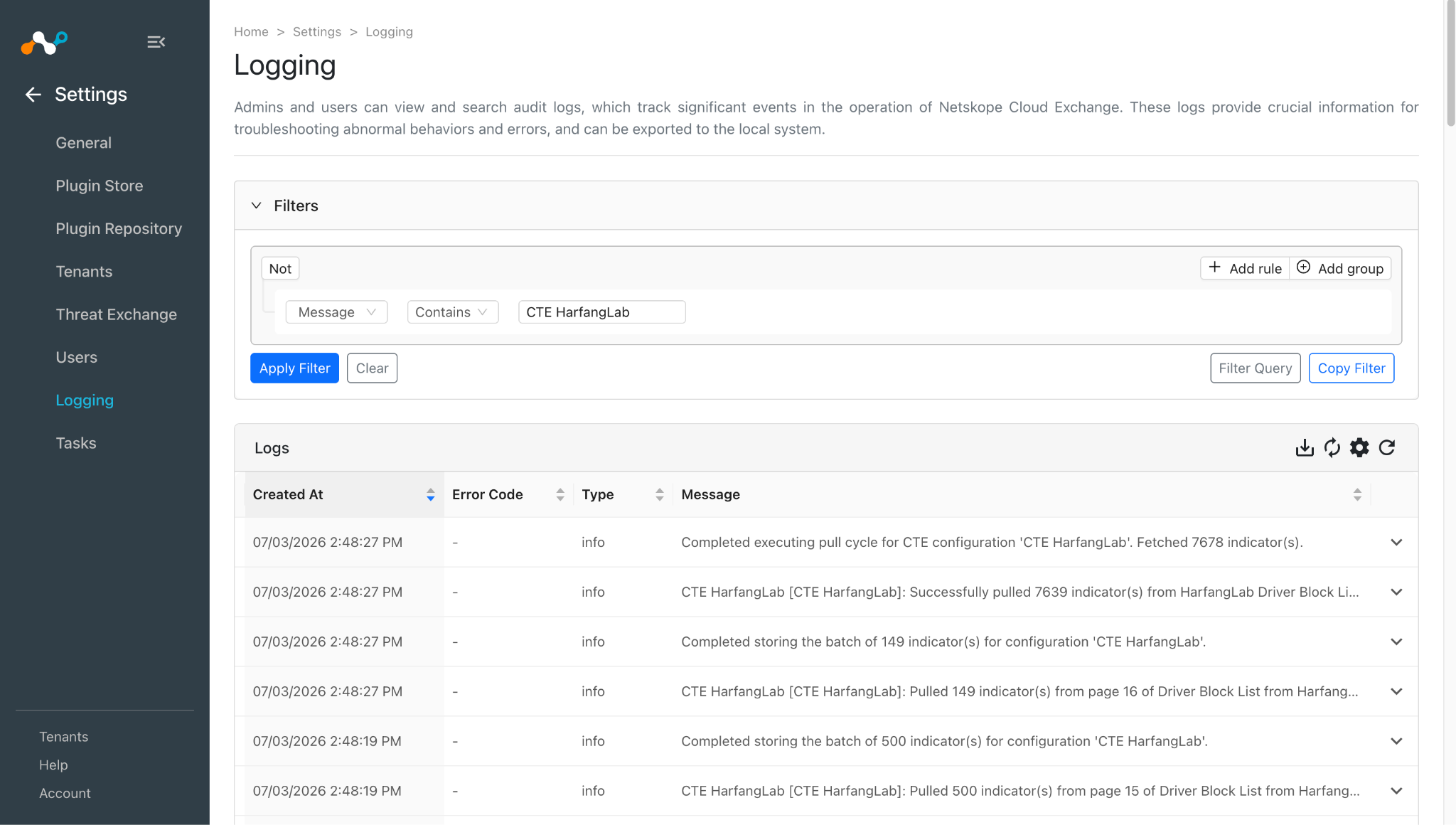
Task: Toggle the Not filter operator
Action: click(280, 269)
